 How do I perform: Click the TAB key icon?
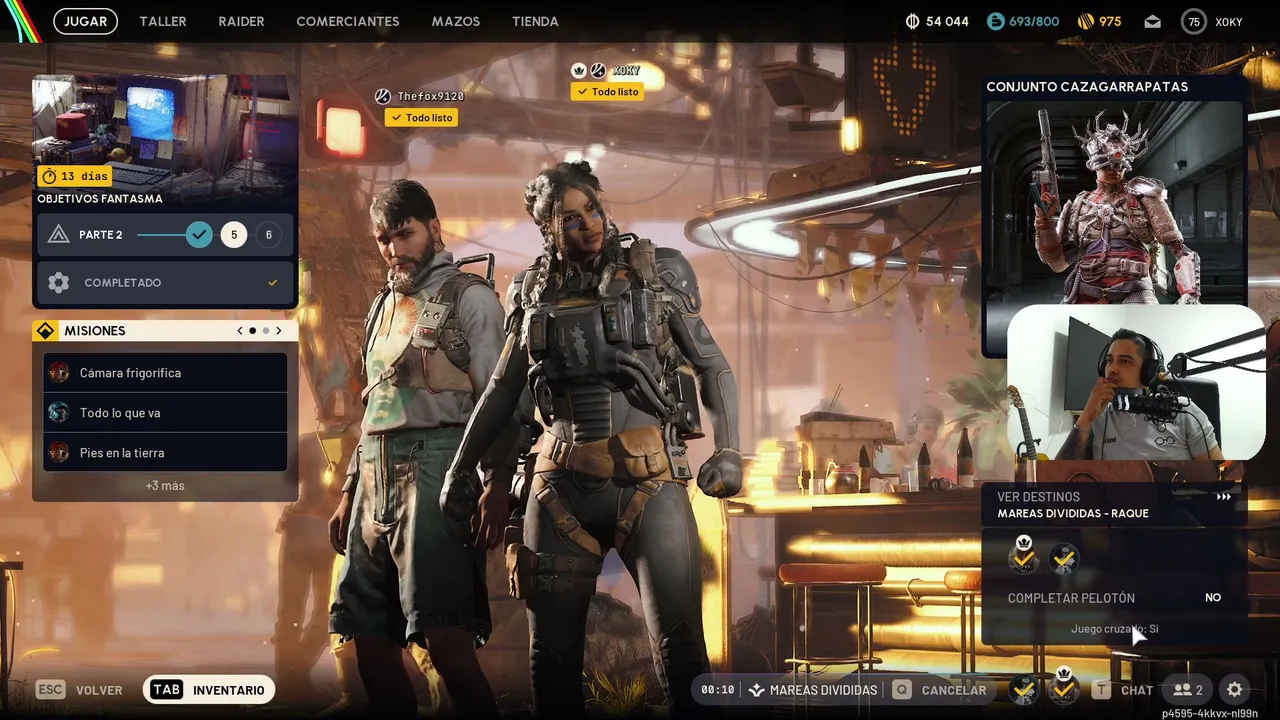point(167,690)
